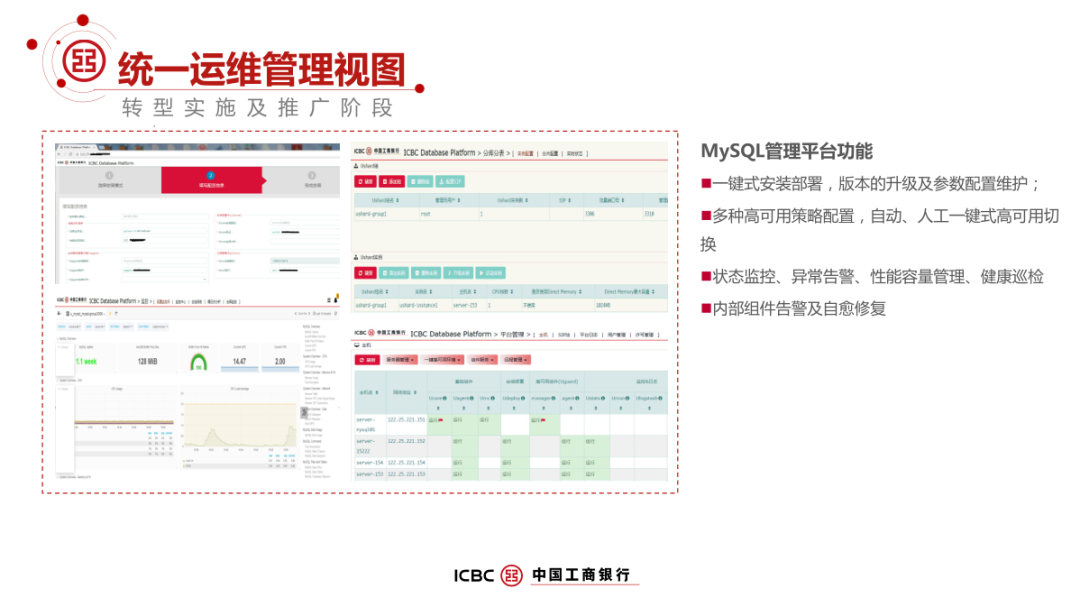The width and height of the screenshot is (1080, 607).
Task: Click red 添加组 button beside refresh
Action: pyautogui.click(x=392, y=181)
